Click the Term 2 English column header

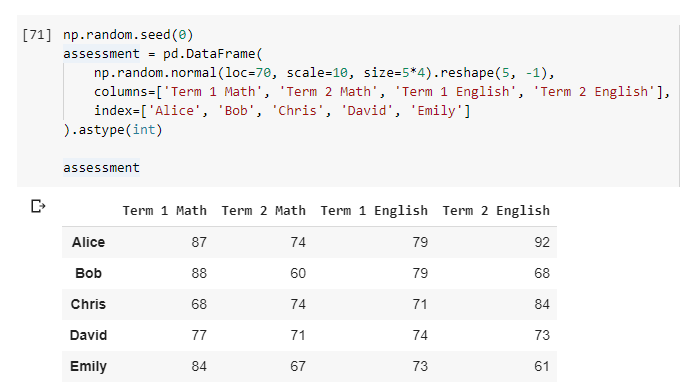click(496, 211)
